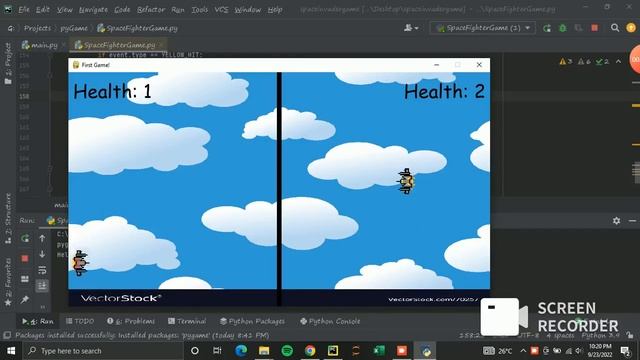
Task: Open Task View on the taskbar
Action: (x=217, y=351)
